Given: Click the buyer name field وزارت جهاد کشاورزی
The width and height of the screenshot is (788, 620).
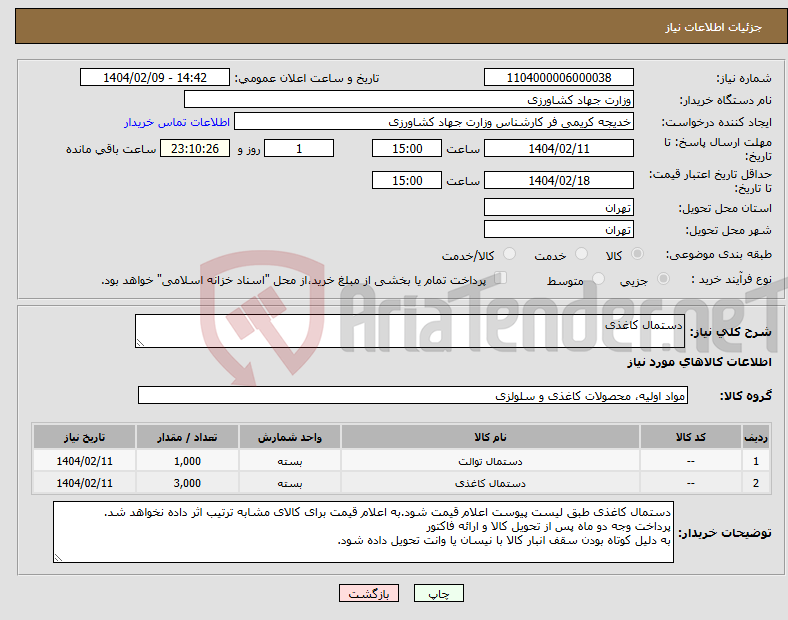Looking at the screenshot, I should tap(409, 99).
